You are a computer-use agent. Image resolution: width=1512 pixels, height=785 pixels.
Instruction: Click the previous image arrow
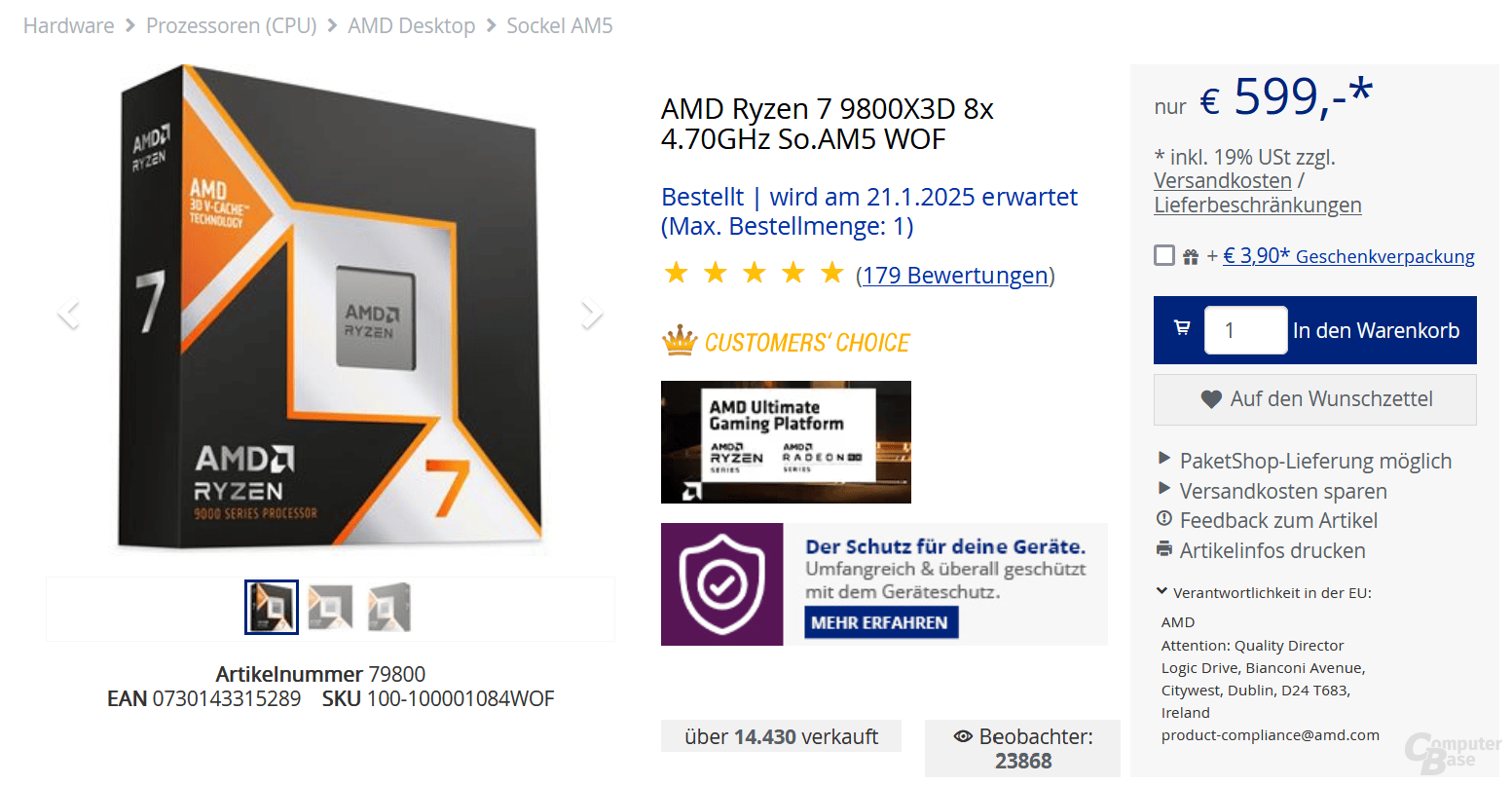tap(68, 314)
